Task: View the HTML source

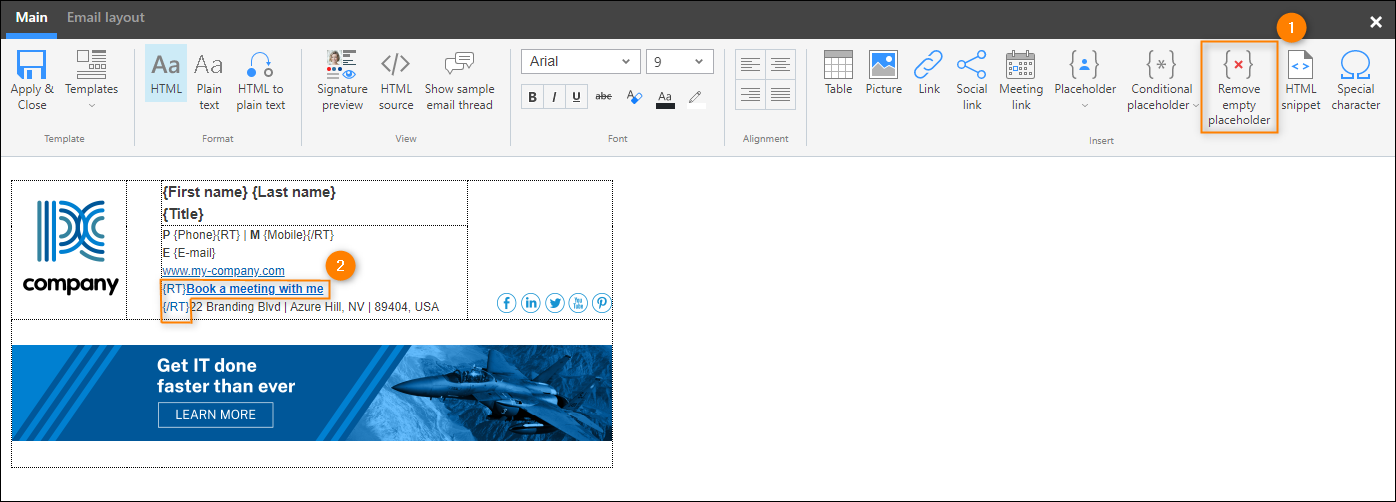Action: click(396, 80)
